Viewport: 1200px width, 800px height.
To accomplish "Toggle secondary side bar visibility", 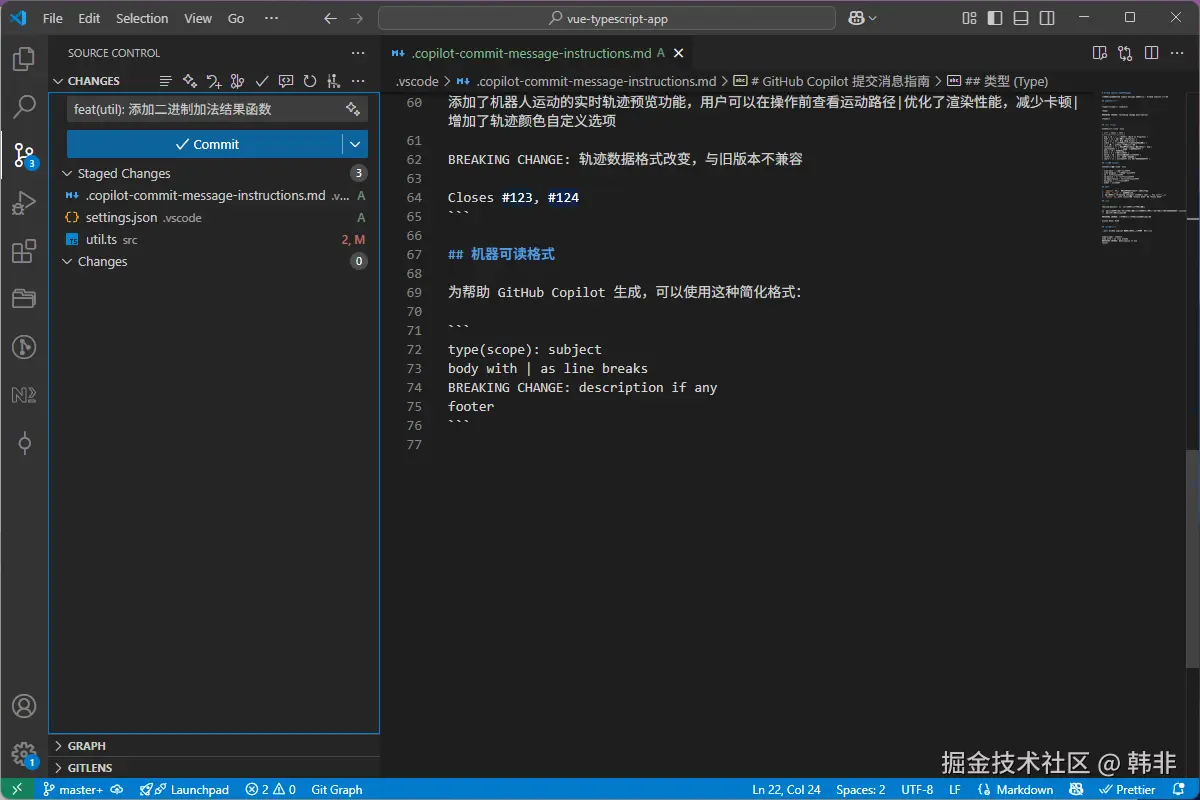I will [x=1047, y=18].
